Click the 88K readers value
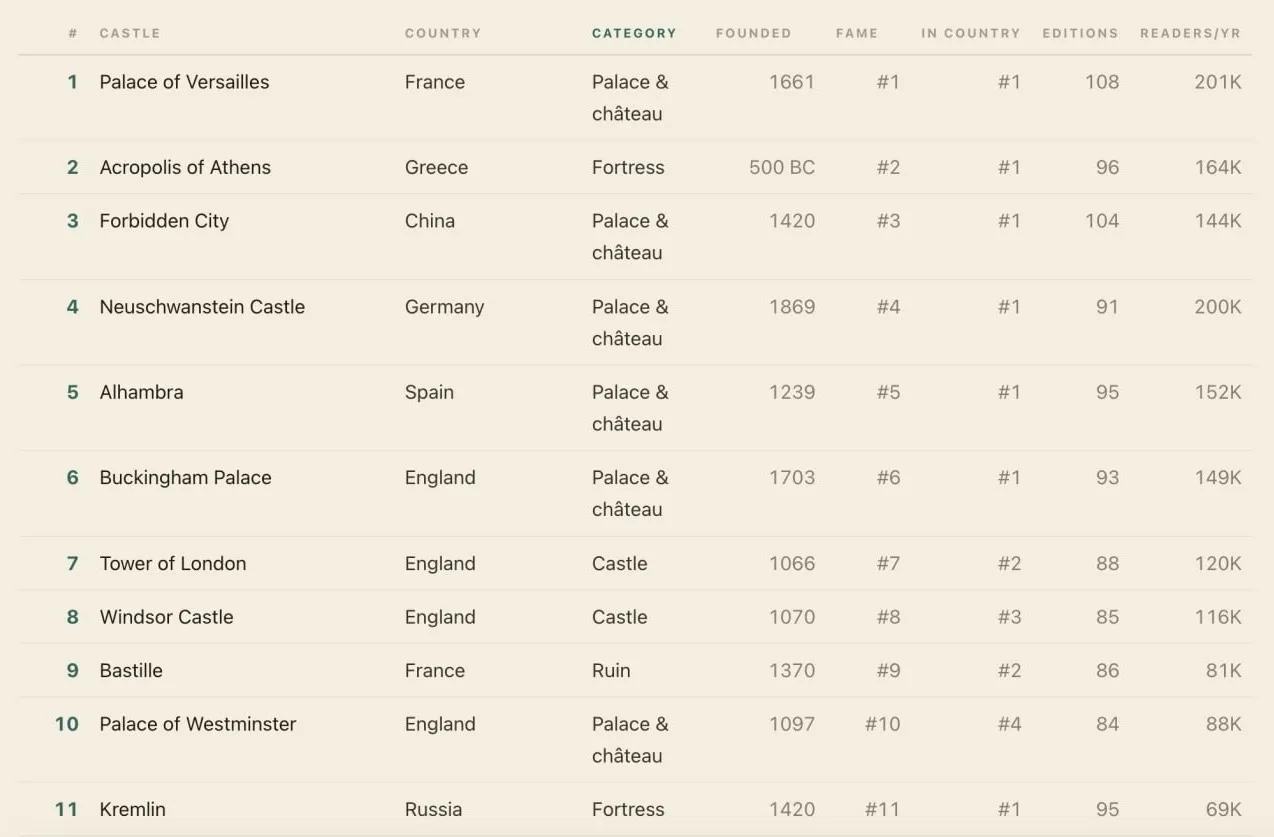1274x837 pixels. pos(1223,724)
